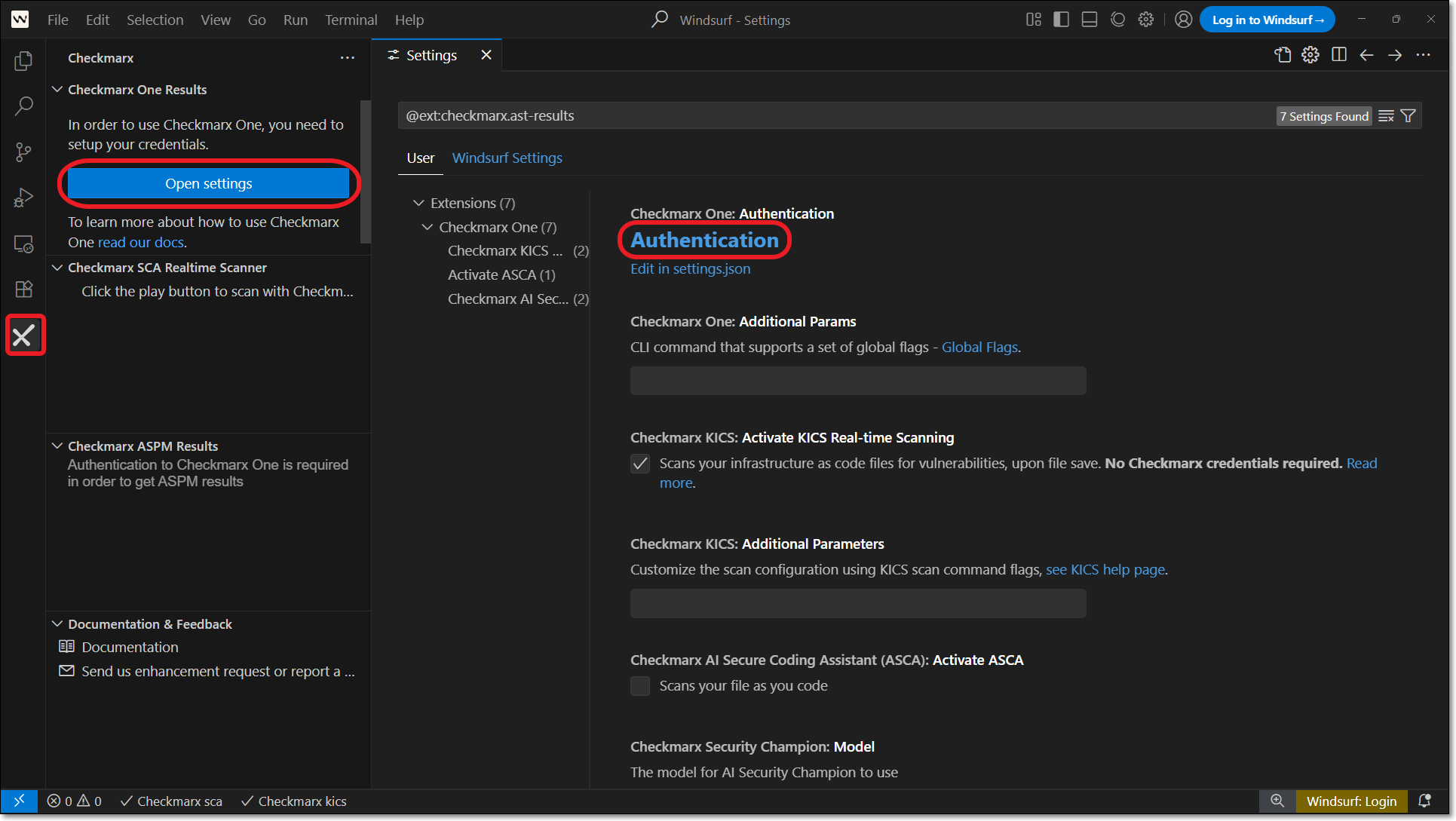Open the Terminal menu
The height and width of the screenshot is (821, 1456).
pyautogui.click(x=351, y=20)
